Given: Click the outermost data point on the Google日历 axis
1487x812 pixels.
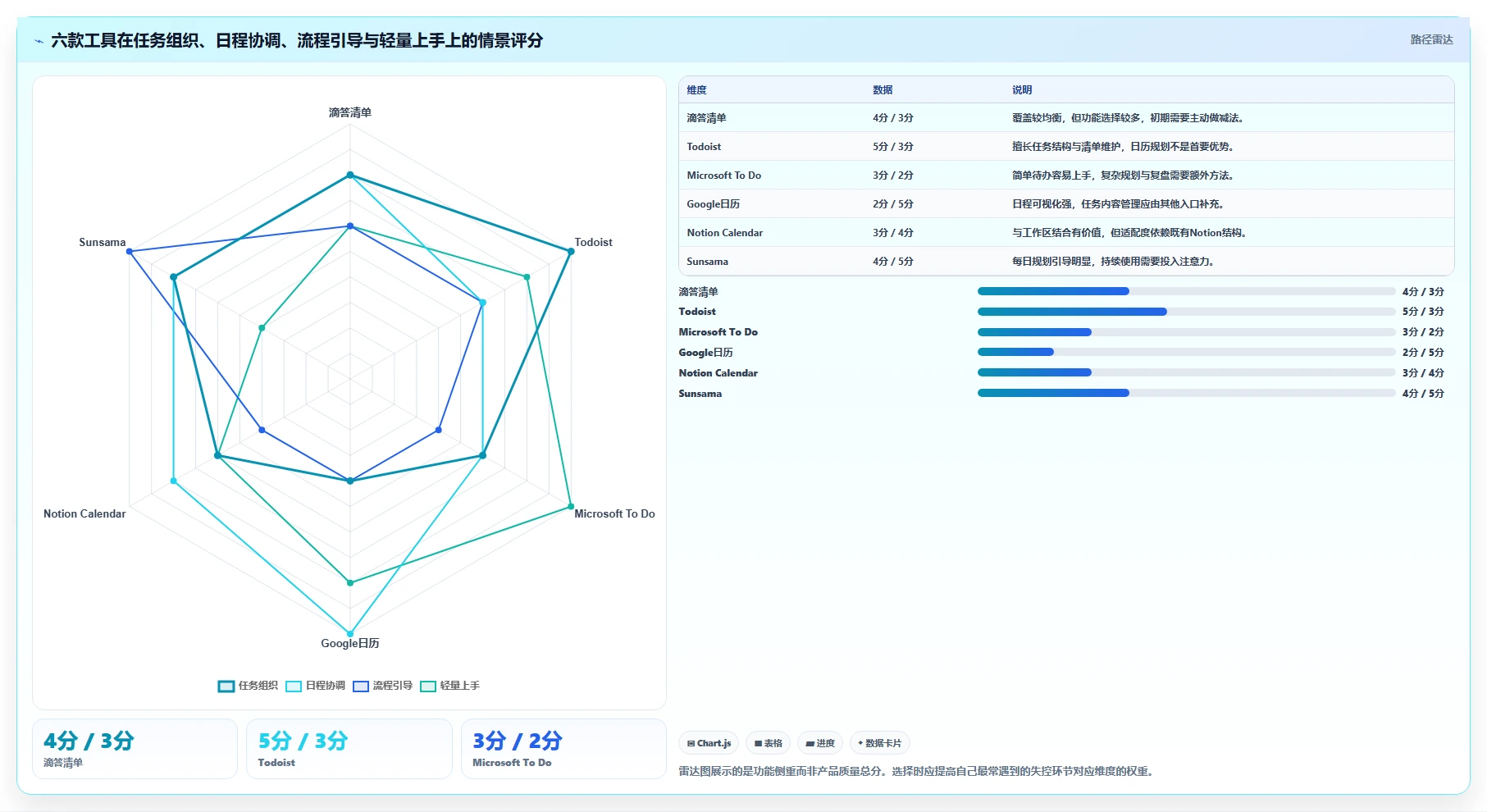Looking at the screenshot, I should (x=350, y=634).
